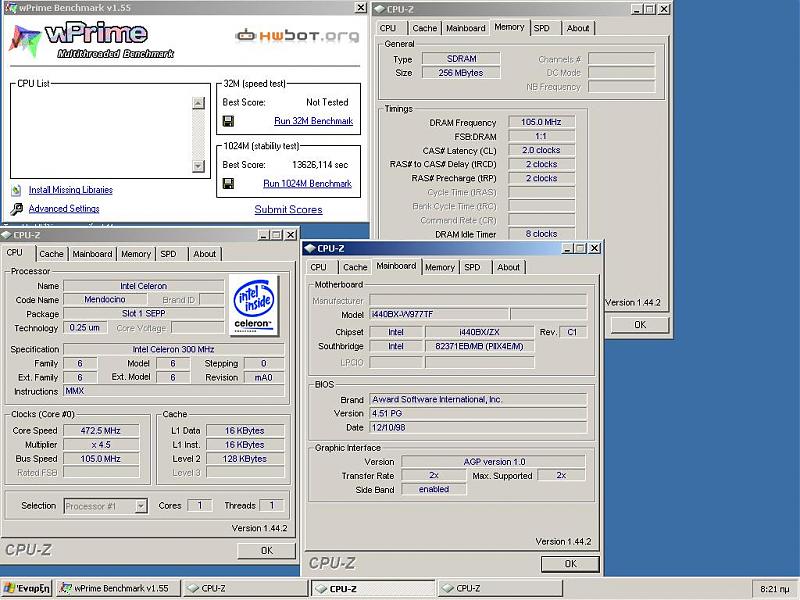Click the Core Speed 472.5 MHz value
This screenshot has width=800, height=600.
[x=101, y=431]
